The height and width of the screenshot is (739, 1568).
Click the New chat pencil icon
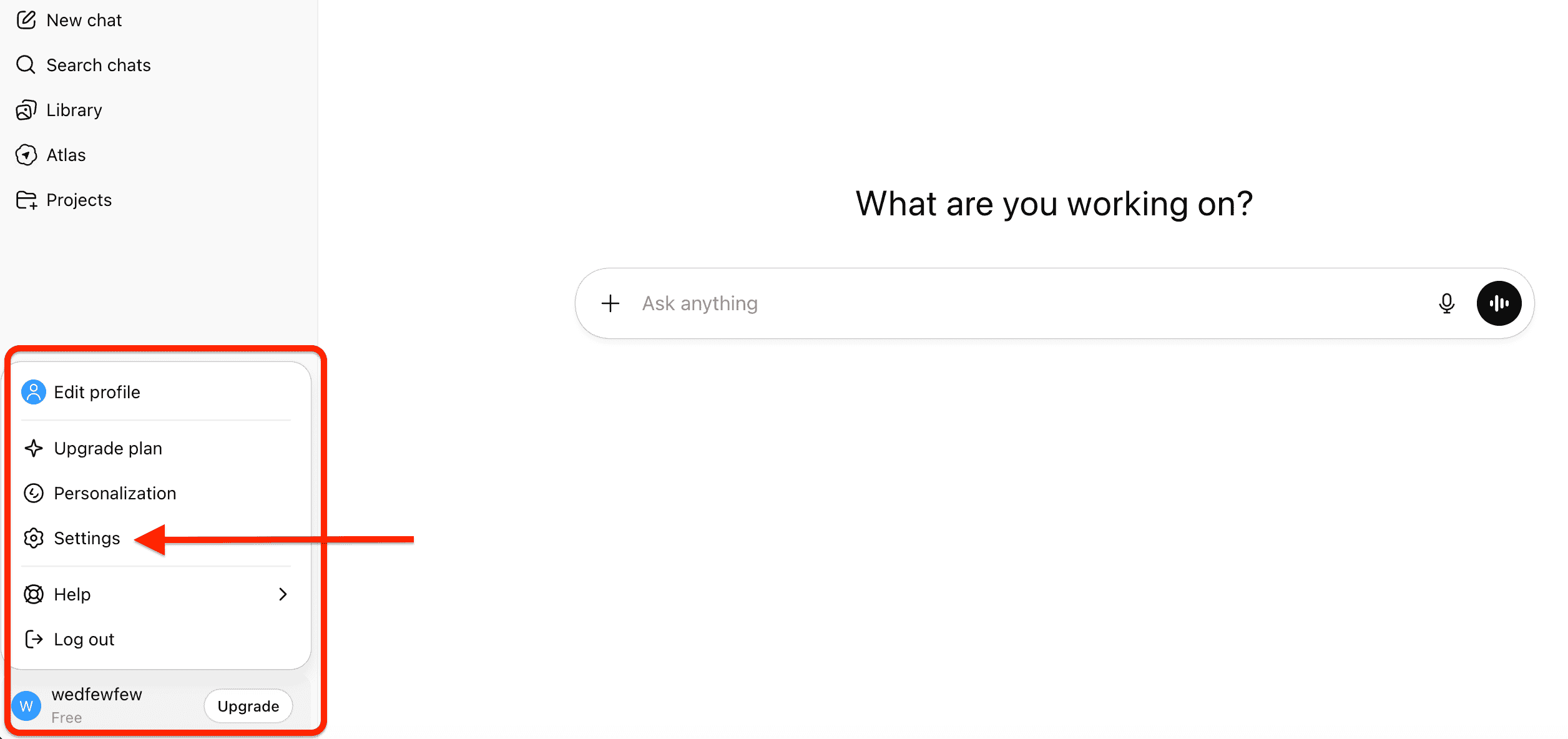pos(26,21)
